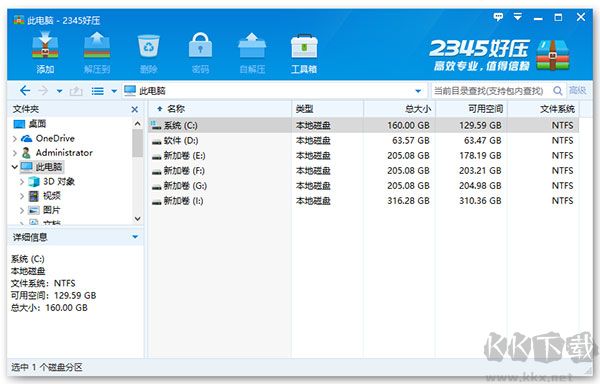Expand the Administrator tree node
Screen dimensions: 600x384
(15, 153)
